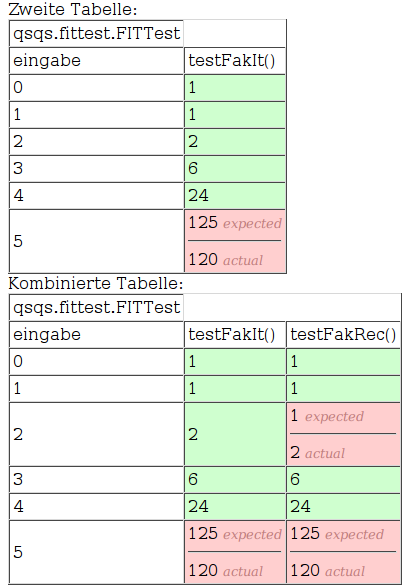Click the qsqs.fittest.FITTest cell in second table
The image size is (408, 588).
pyautogui.click(x=96, y=33)
